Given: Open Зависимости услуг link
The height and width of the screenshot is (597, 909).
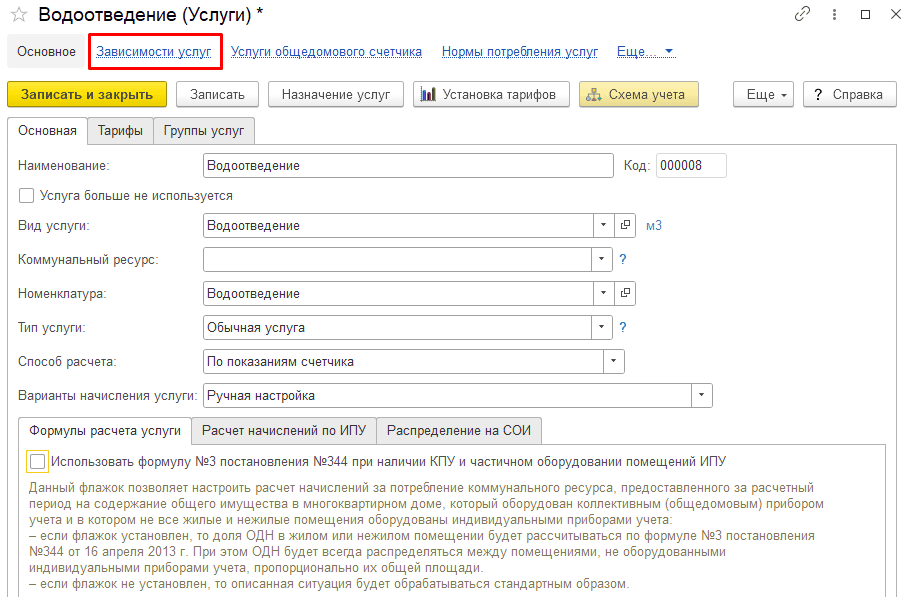Looking at the screenshot, I should pyautogui.click(x=154, y=52).
